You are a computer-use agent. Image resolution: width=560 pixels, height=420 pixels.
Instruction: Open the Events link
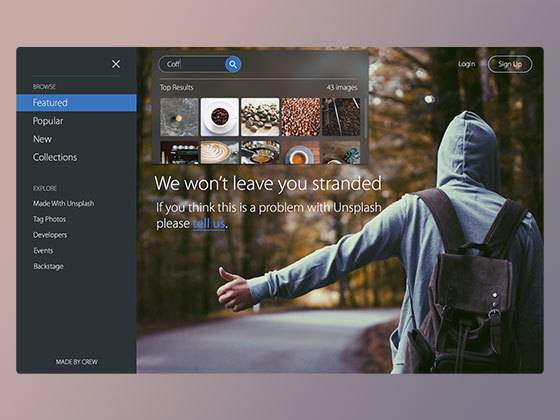click(43, 251)
